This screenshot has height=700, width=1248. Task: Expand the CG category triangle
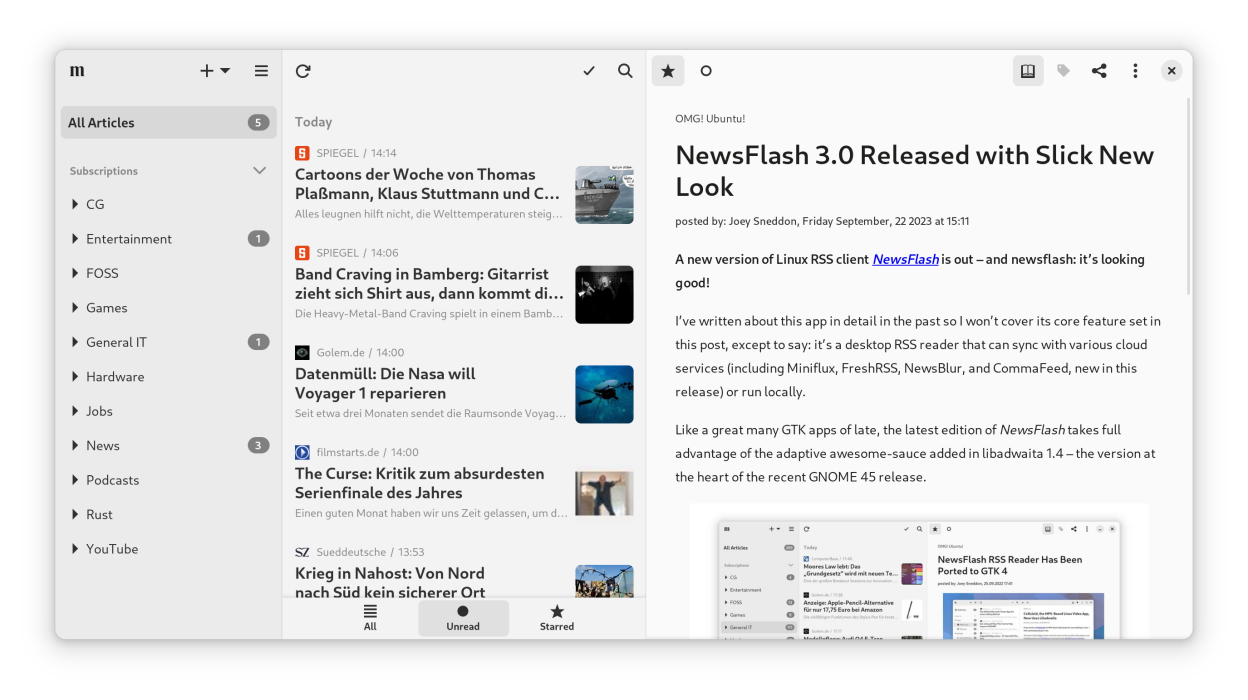(x=75, y=204)
